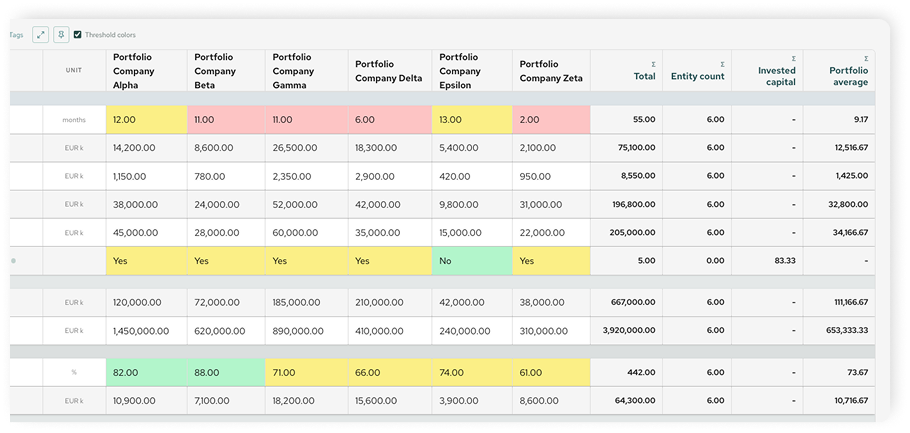Click the Portfolio Company Beta column header
The image size is (910, 433).
pos(226,70)
